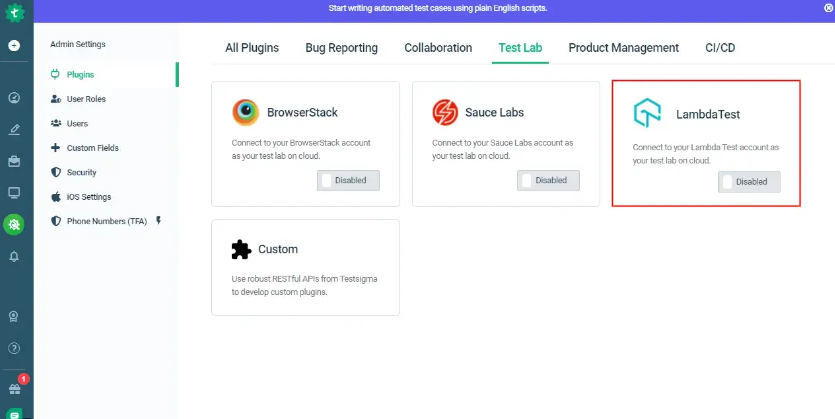The image size is (835, 419).
Task: Click the Custom plugin card title
Action: click(278, 249)
